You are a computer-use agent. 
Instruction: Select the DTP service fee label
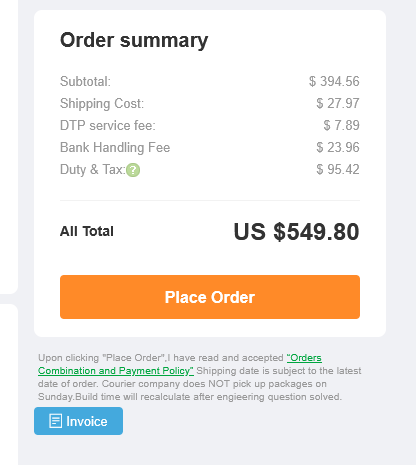pyautogui.click(x=108, y=125)
